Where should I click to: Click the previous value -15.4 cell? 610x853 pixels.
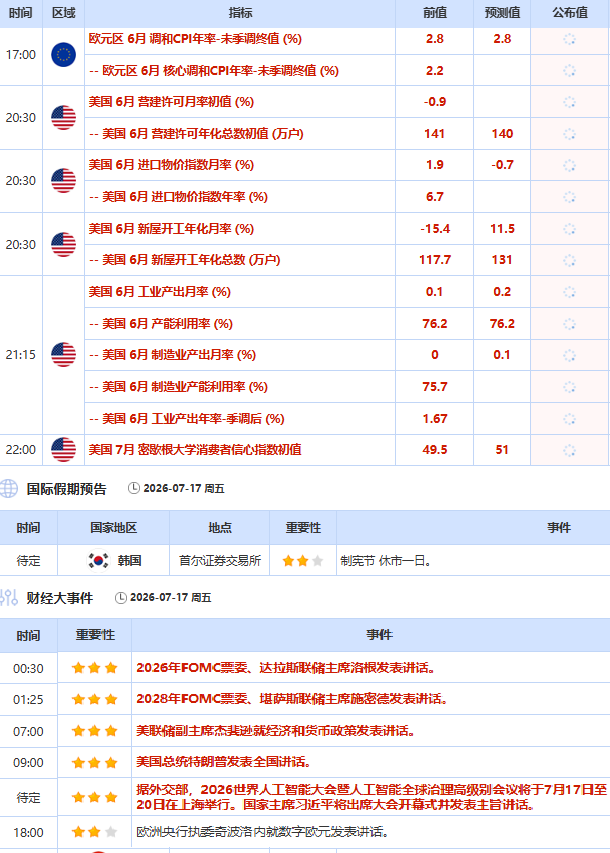pyautogui.click(x=435, y=229)
